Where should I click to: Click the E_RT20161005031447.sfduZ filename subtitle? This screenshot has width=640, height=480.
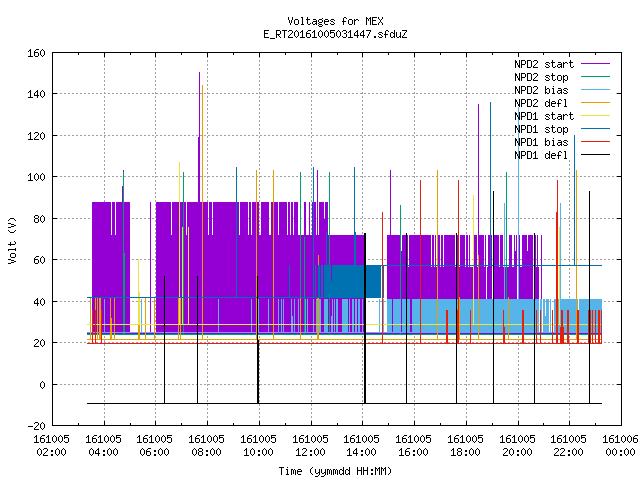click(335, 34)
